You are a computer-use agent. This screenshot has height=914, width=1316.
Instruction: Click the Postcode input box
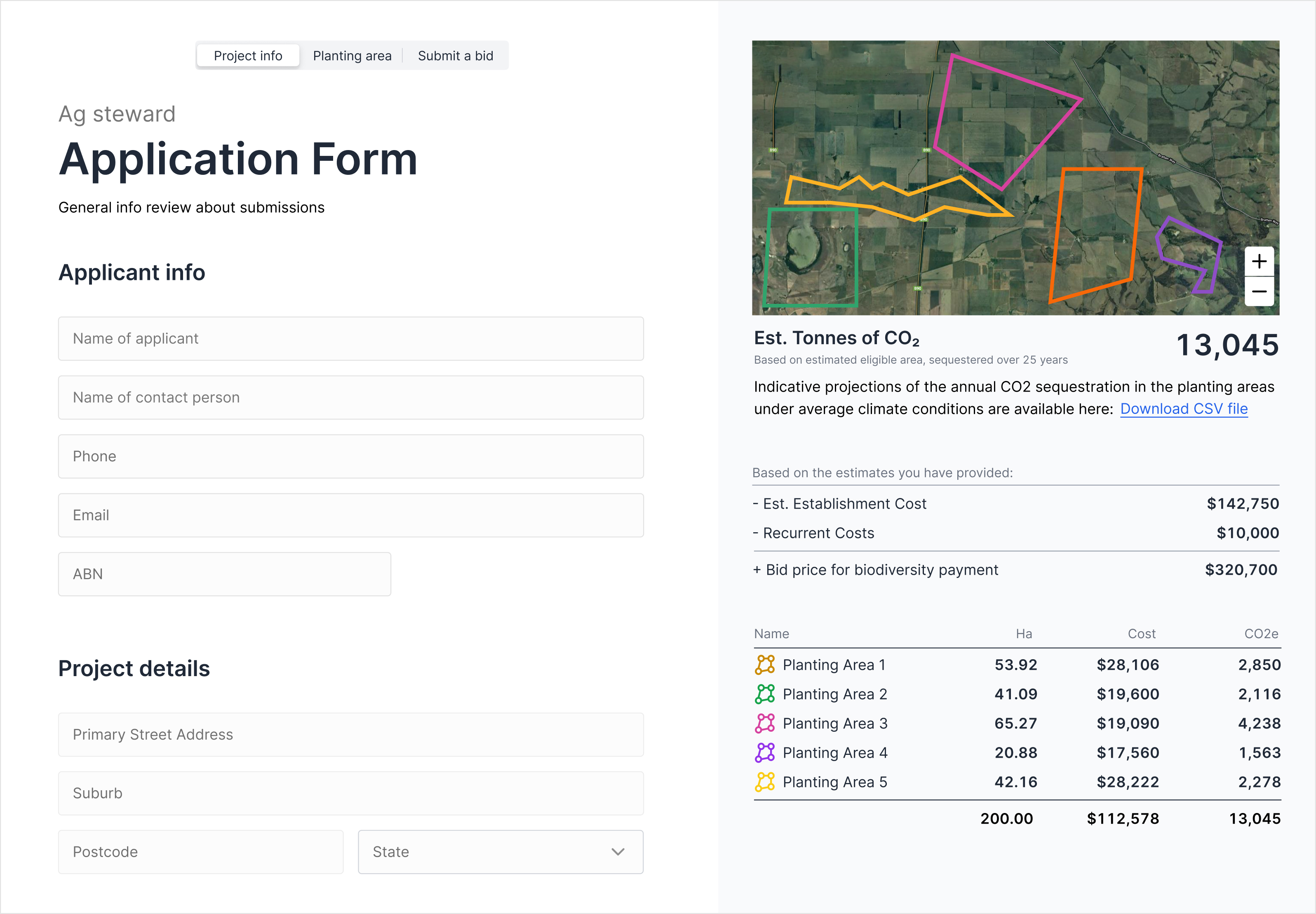200,852
